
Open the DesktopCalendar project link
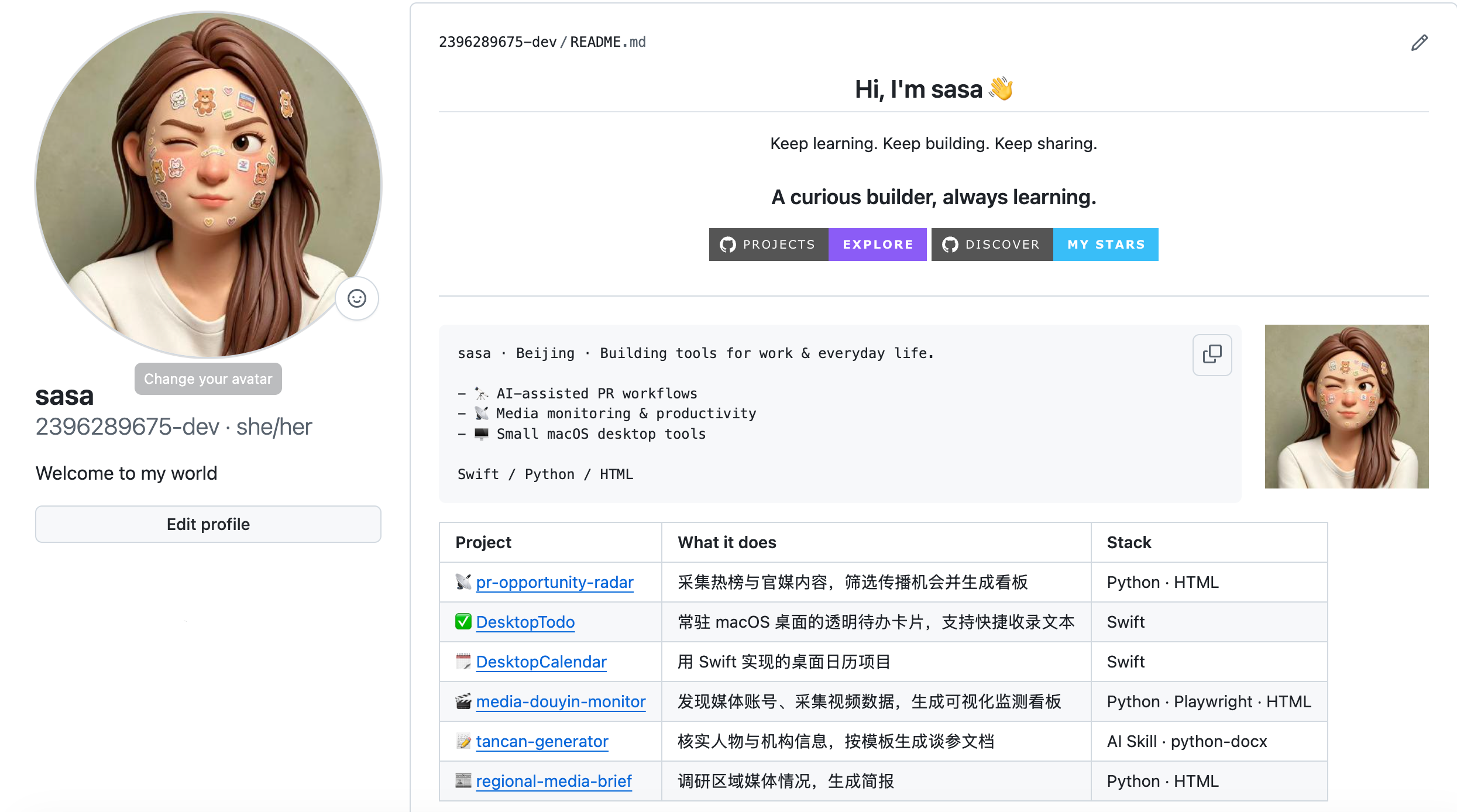point(541,662)
